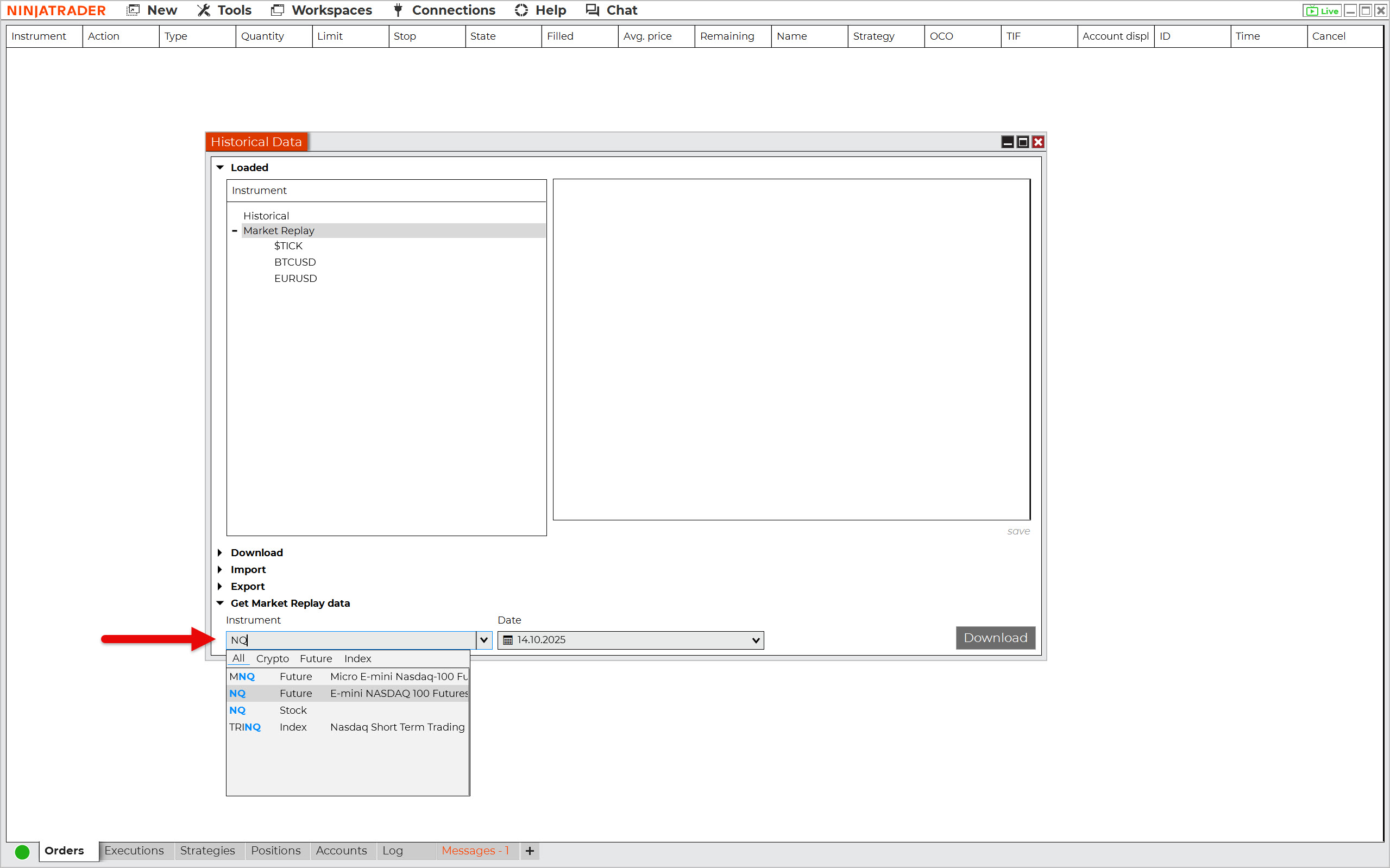Collapse the Loaded section
The image size is (1390, 868).
pos(221,168)
